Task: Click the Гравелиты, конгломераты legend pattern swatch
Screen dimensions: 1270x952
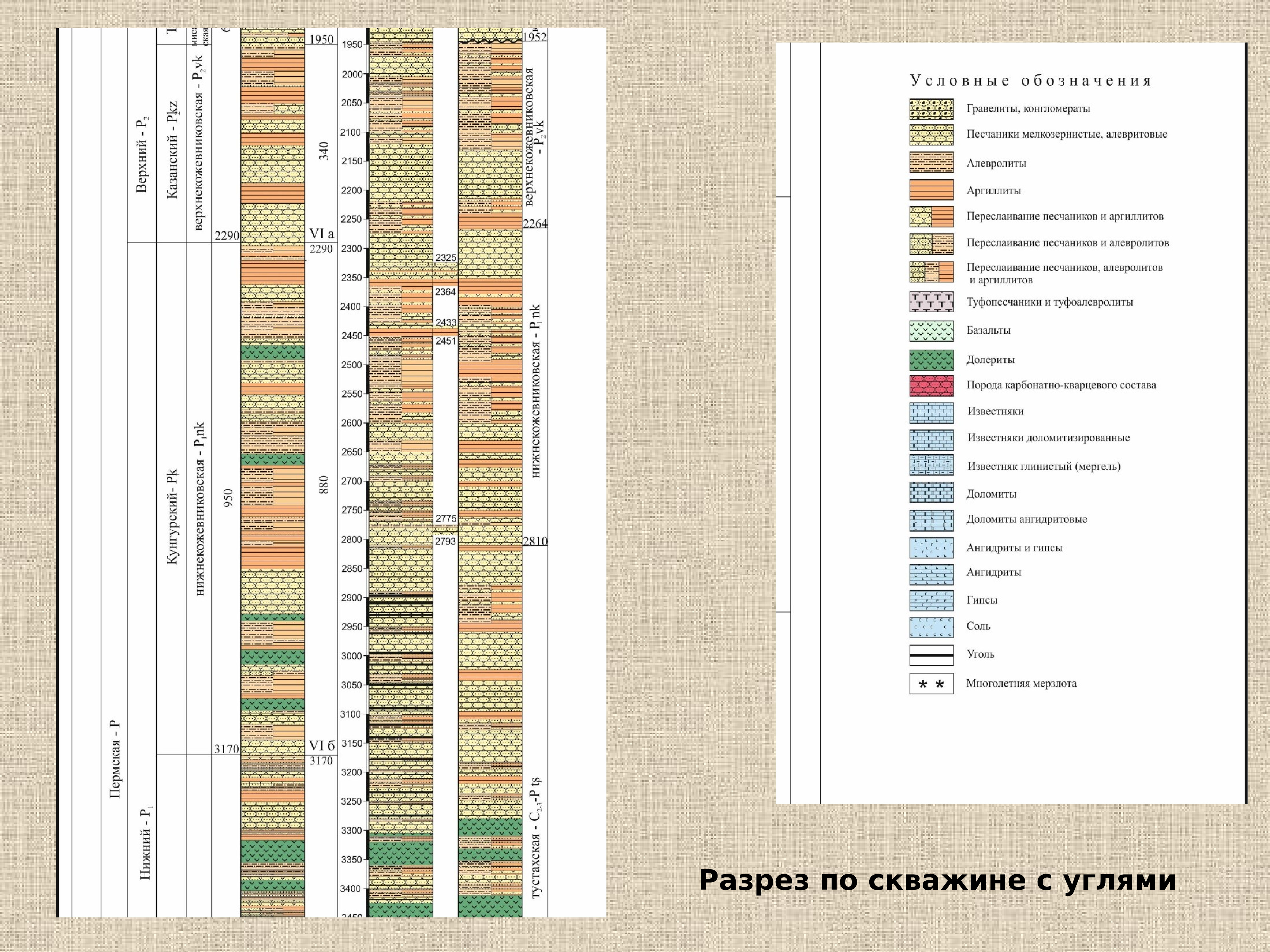Action: click(931, 109)
